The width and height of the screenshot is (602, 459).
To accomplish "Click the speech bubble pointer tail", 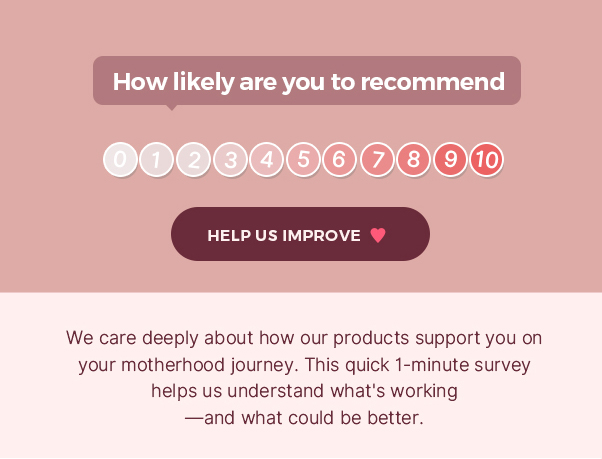I will pos(172,107).
